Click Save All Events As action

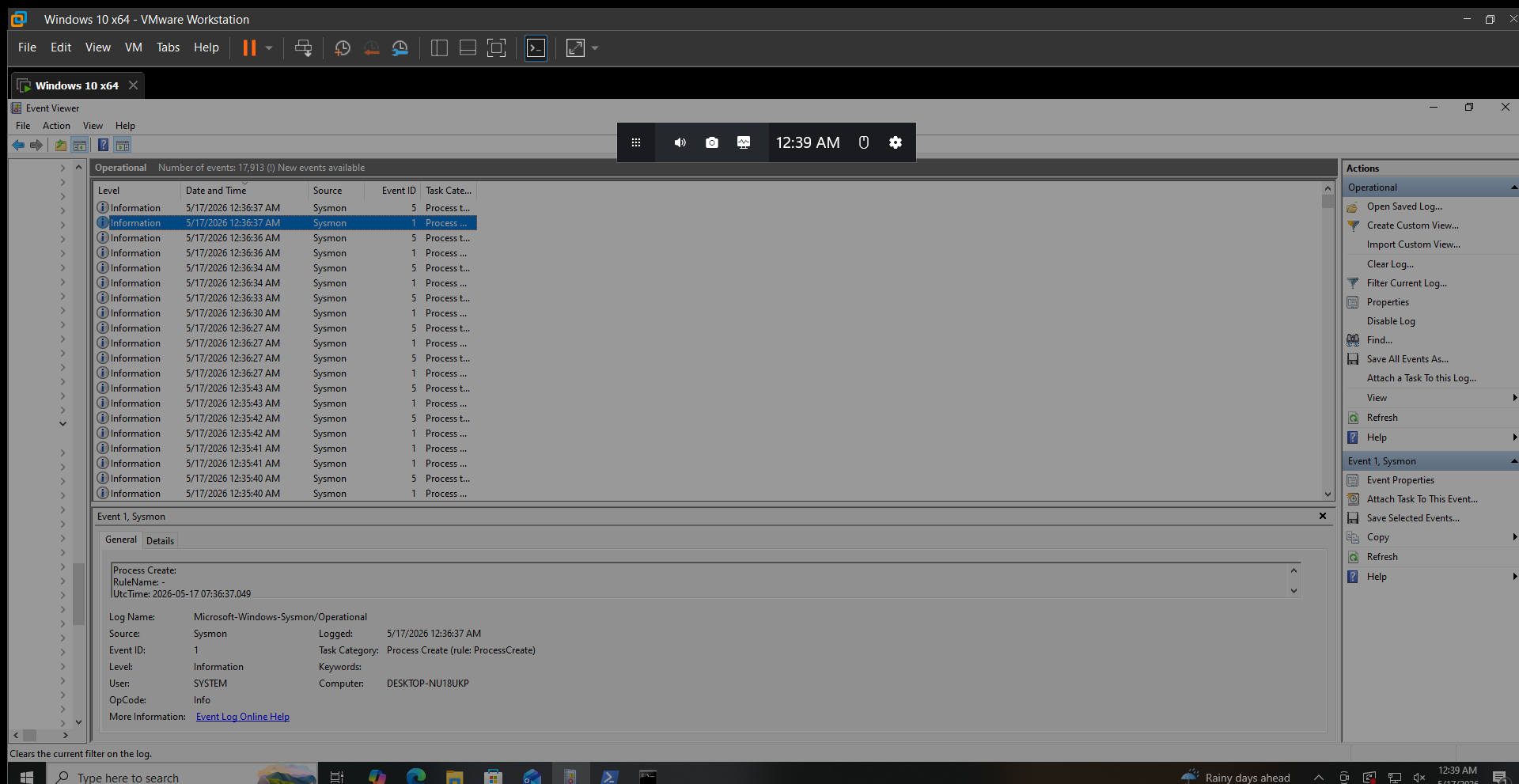tap(1407, 359)
